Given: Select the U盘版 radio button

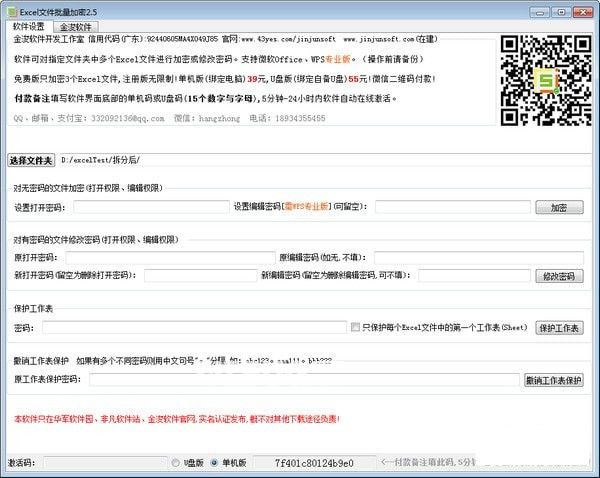Looking at the screenshot, I should [x=175, y=463].
